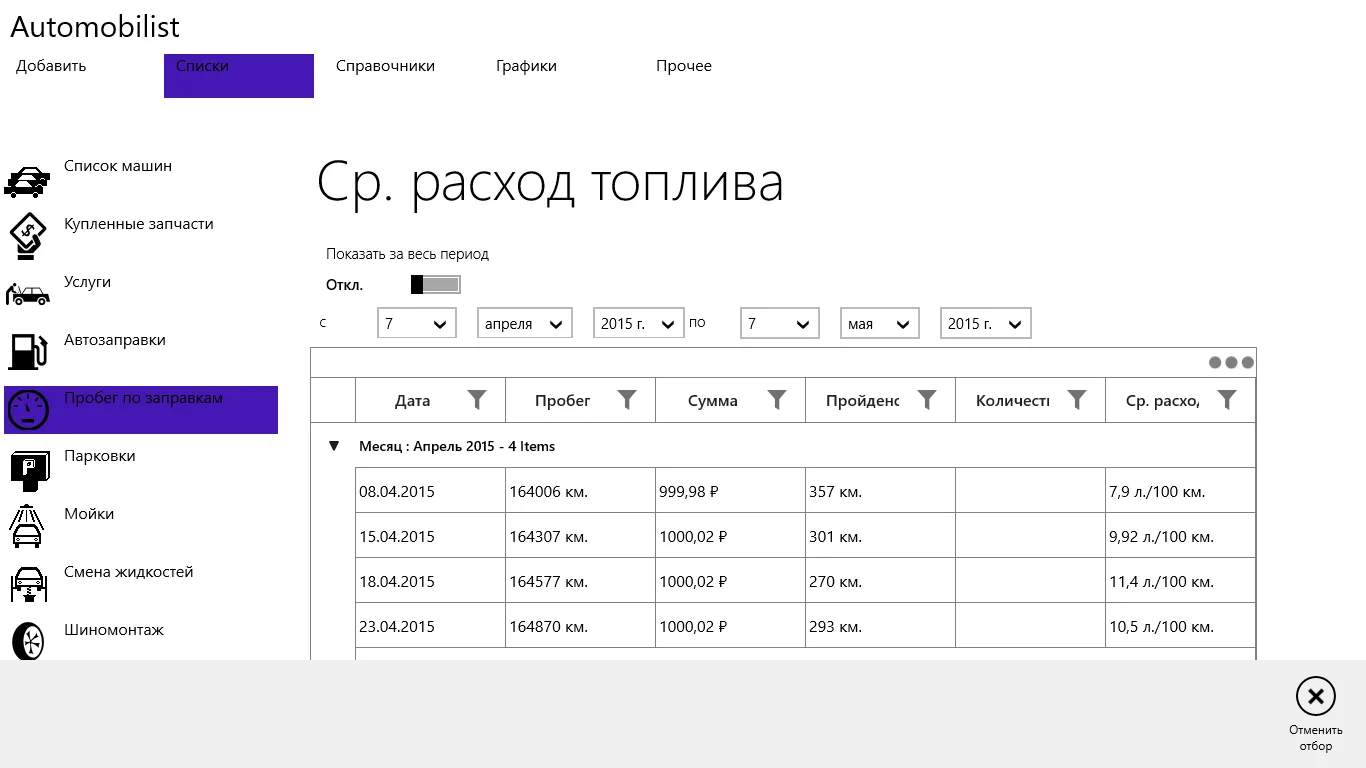Open Шиномонтаж list
This screenshot has width=1366, height=768.
point(114,630)
